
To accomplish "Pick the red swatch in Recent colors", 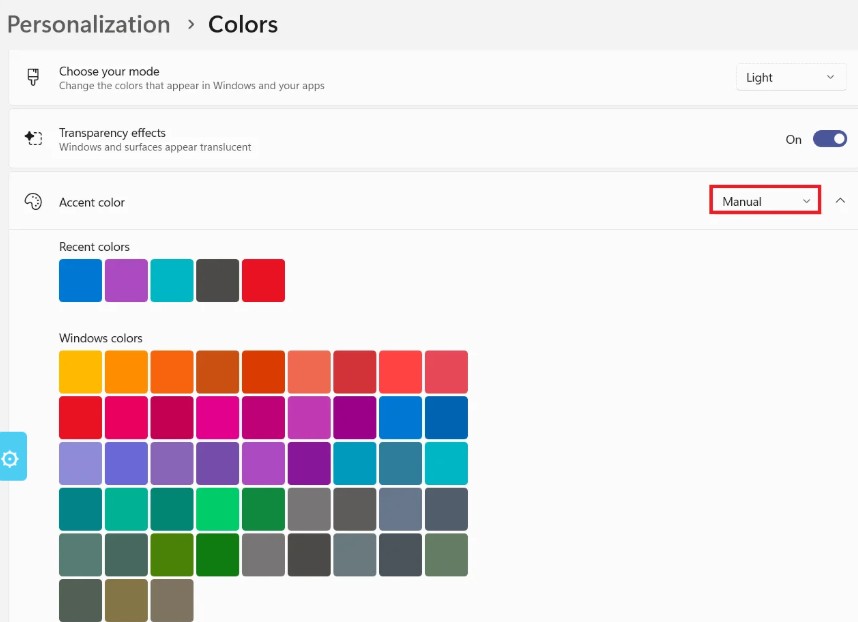I will [x=263, y=280].
